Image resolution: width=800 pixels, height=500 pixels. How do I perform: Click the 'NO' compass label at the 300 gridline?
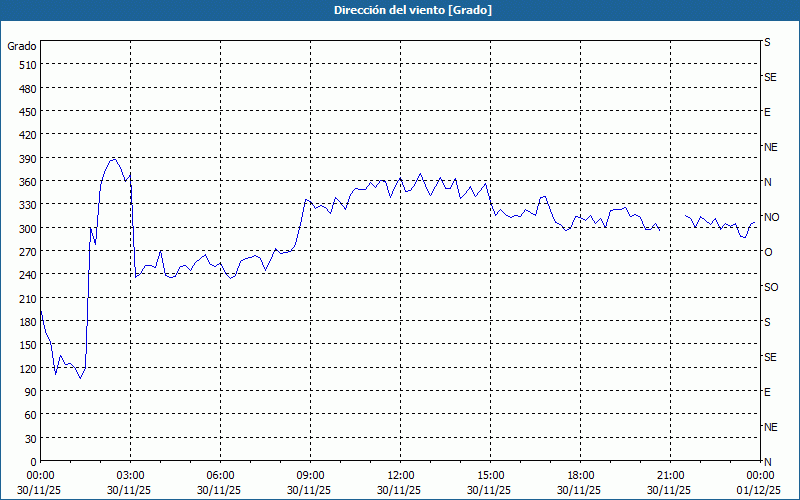coord(771,217)
